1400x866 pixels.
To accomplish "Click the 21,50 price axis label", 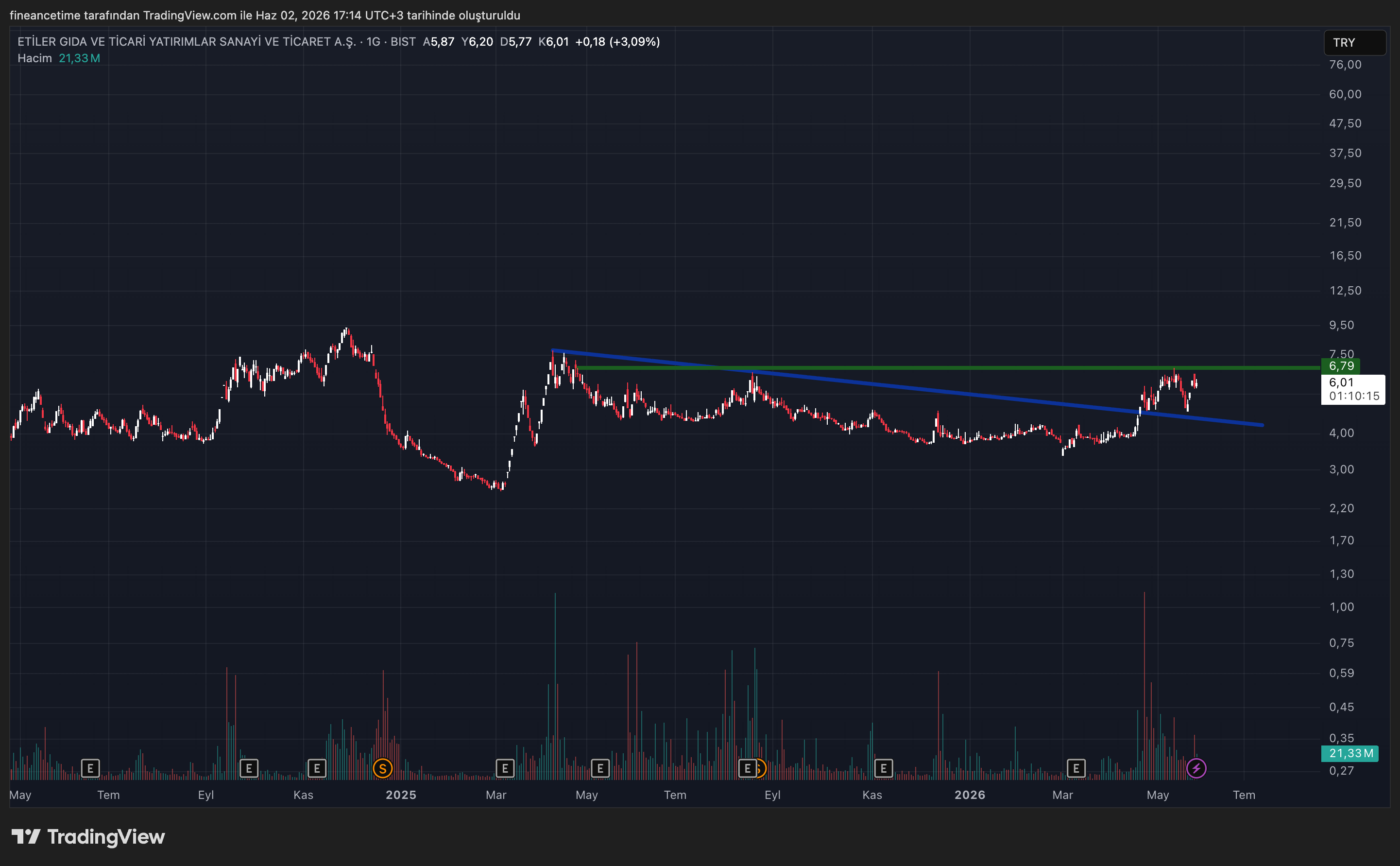I will pos(1345,223).
